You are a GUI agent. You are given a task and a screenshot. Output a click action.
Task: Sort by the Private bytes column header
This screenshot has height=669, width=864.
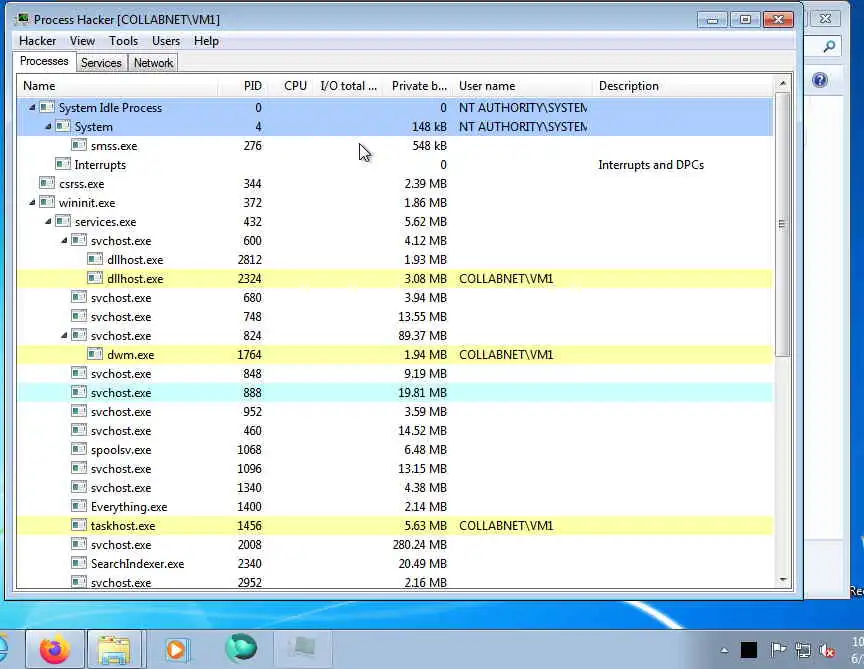(x=418, y=86)
